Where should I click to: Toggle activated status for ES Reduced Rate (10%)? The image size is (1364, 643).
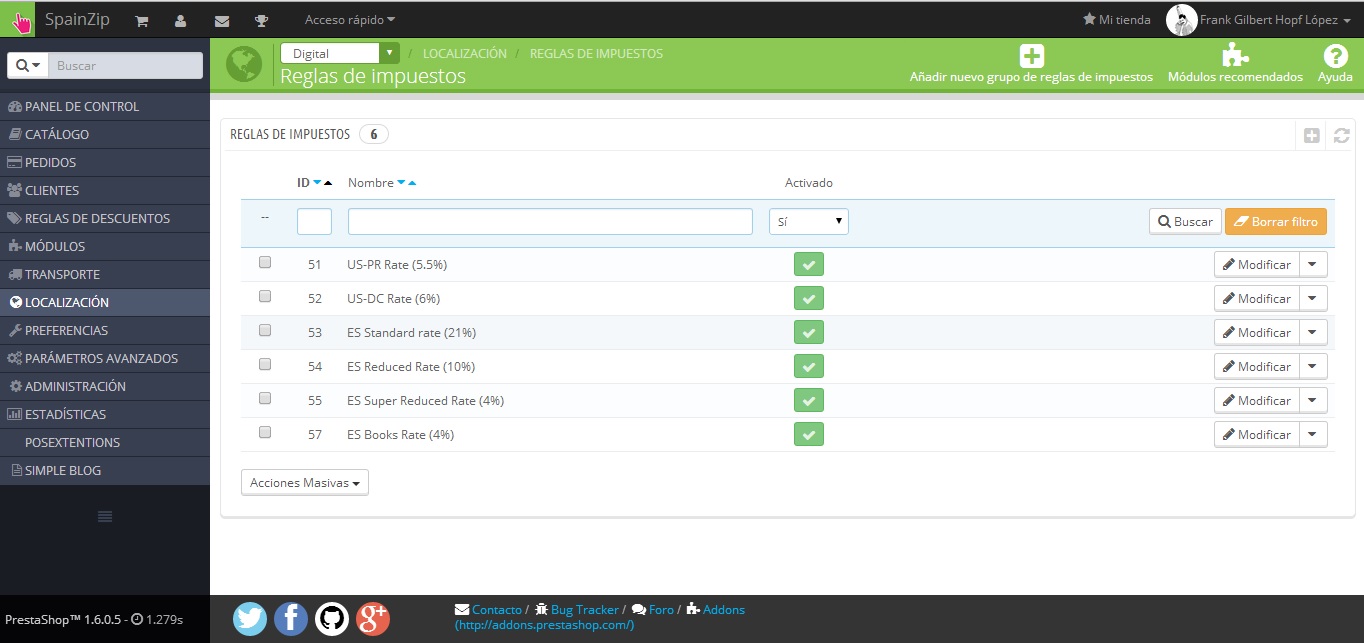click(x=808, y=366)
